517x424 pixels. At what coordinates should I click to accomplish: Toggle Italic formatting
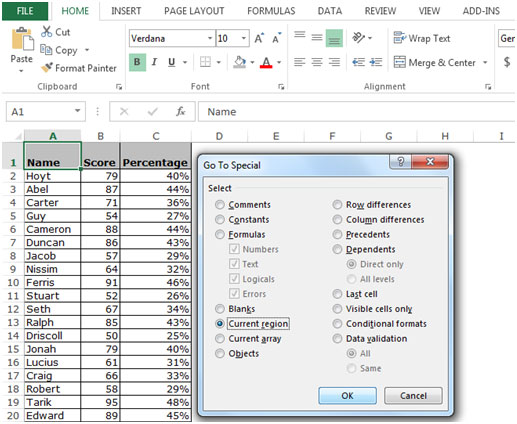pyautogui.click(x=154, y=62)
